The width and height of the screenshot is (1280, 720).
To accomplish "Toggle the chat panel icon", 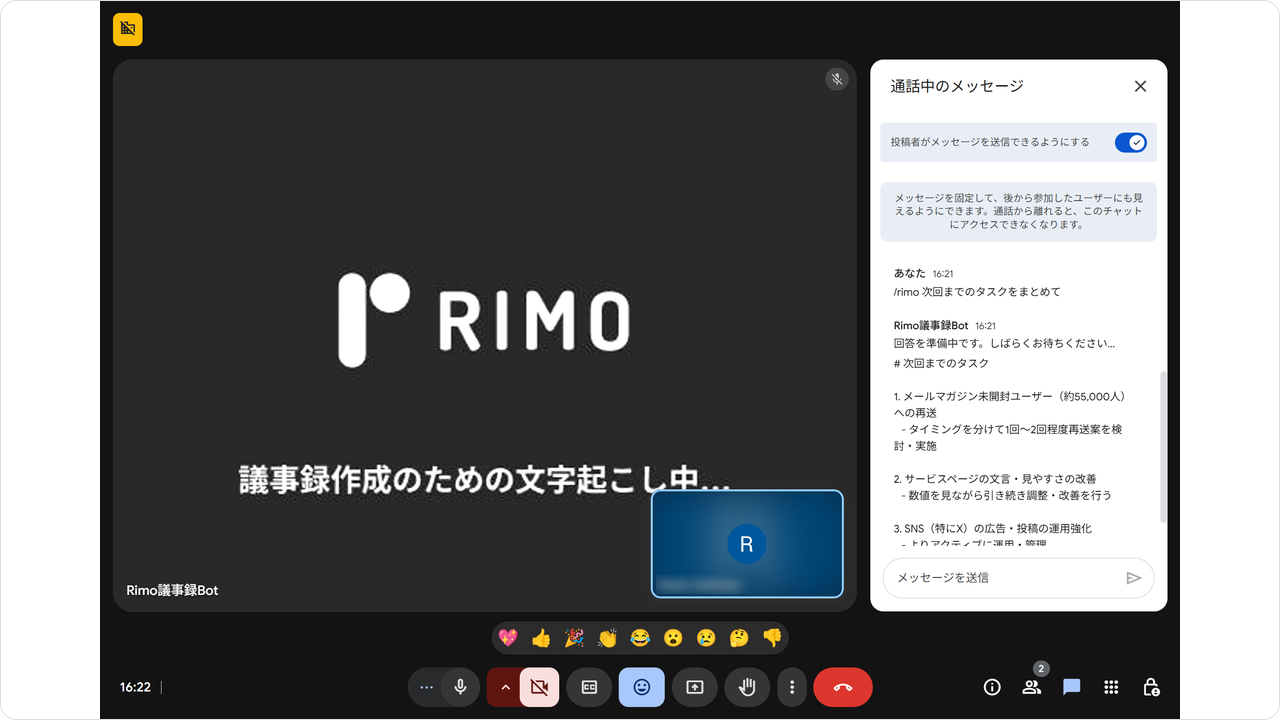I will 1072,687.
